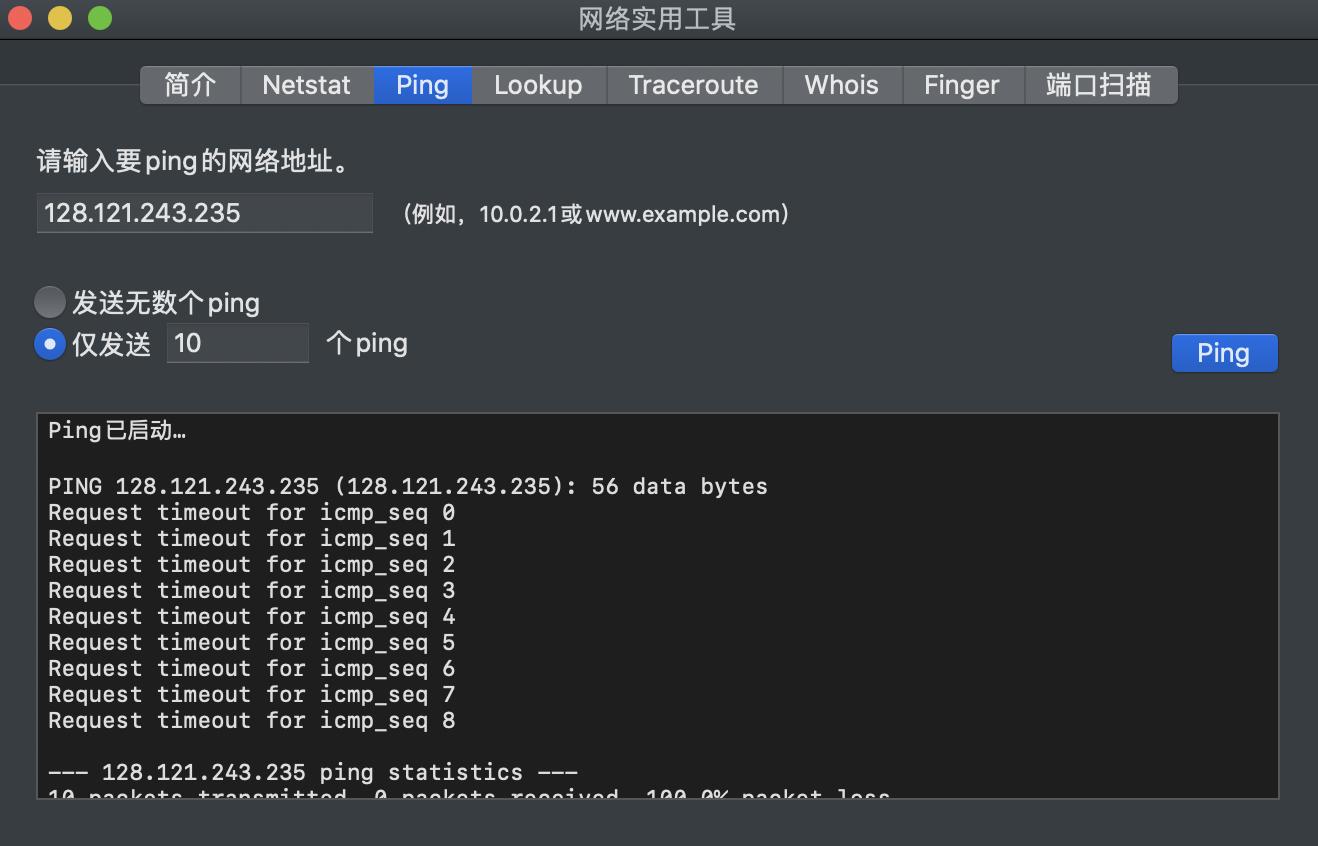Open the Whois tab
This screenshot has height=846, width=1318.
[x=841, y=85]
